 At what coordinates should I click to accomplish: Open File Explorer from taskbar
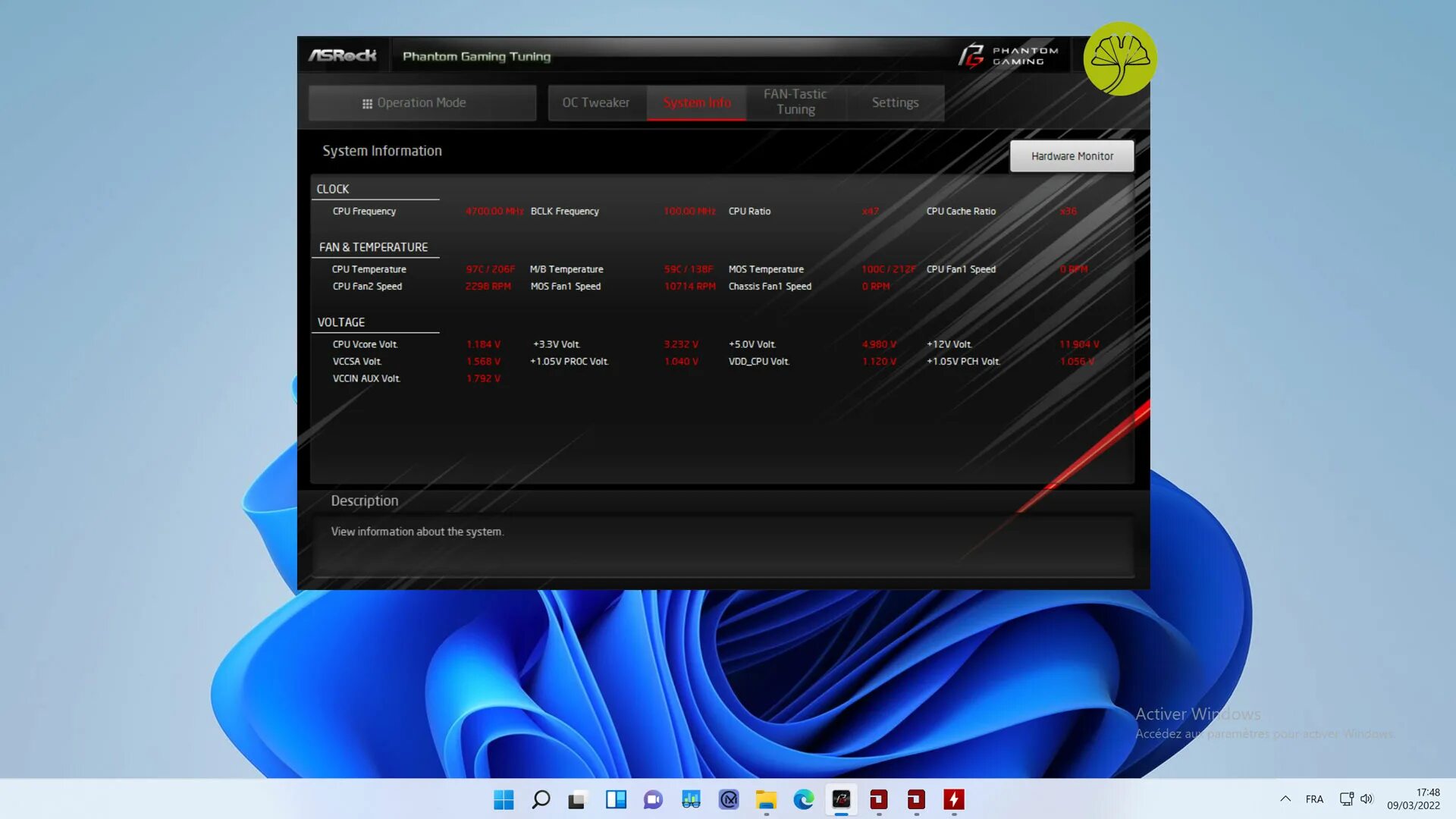pos(765,799)
